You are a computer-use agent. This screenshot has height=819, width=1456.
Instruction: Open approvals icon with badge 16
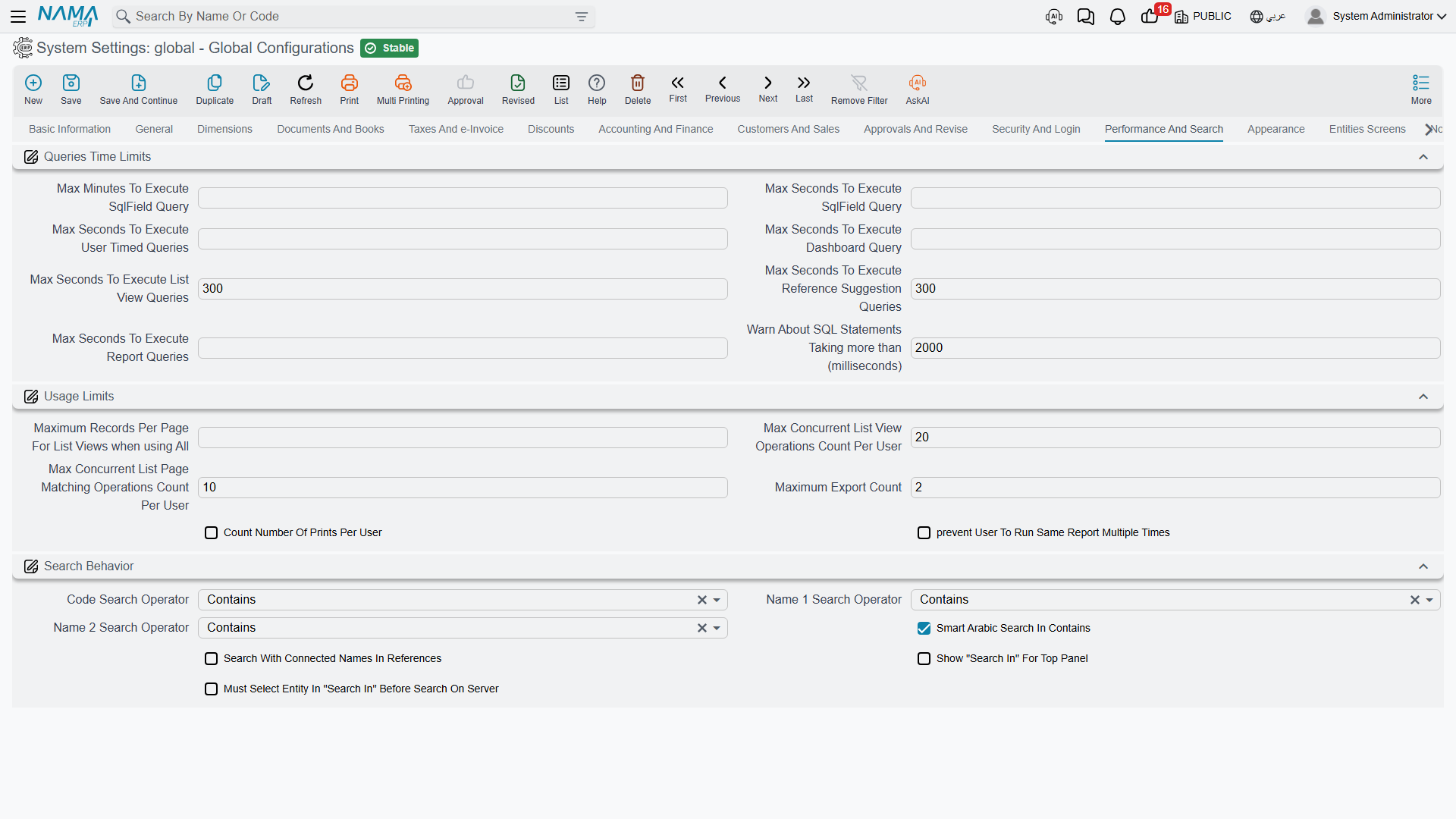[1151, 16]
